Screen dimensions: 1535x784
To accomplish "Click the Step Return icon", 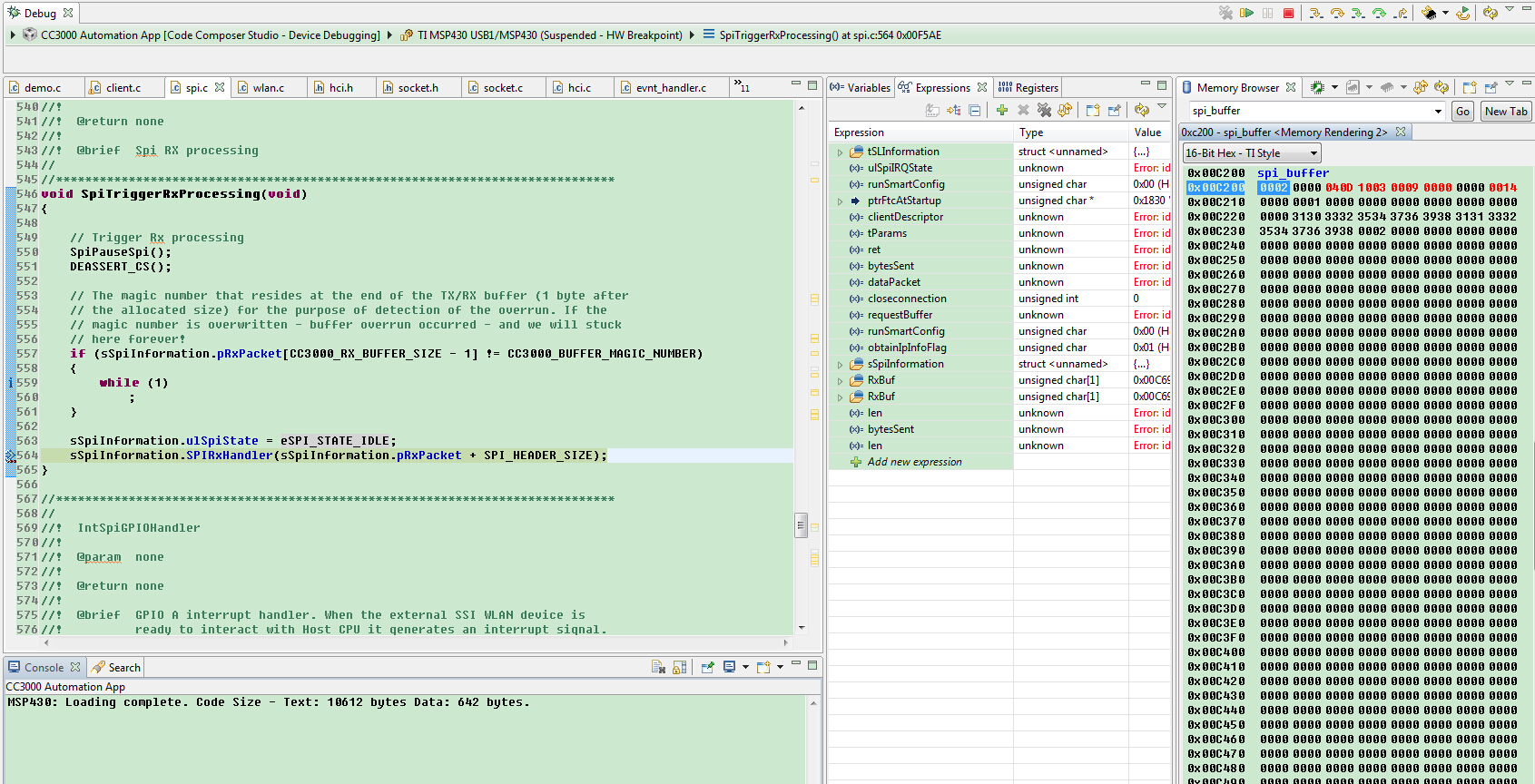I will [1401, 13].
